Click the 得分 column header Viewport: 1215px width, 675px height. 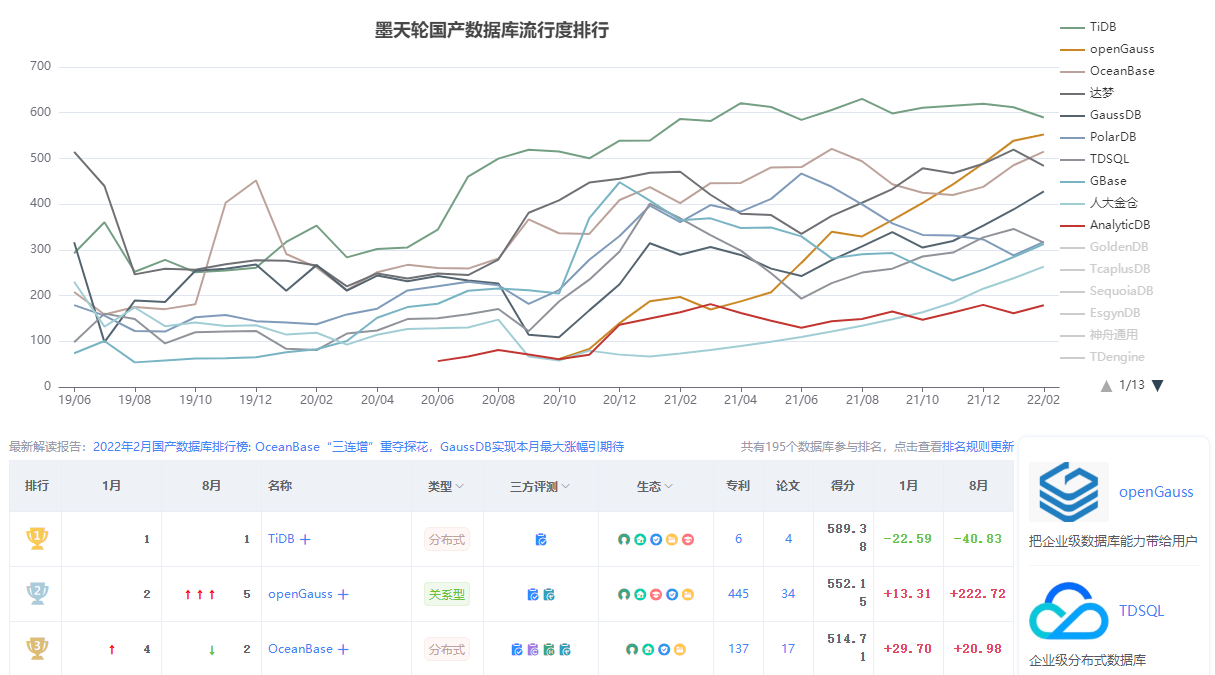pyautogui.click(x=843, y=486)
